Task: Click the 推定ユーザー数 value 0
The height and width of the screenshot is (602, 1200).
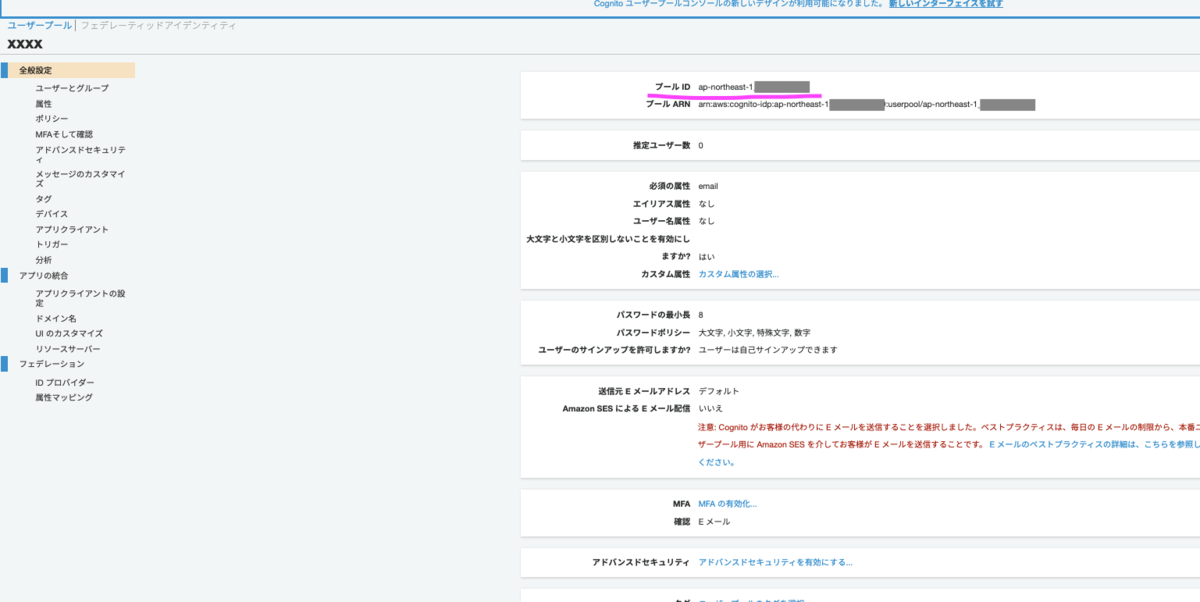Action: pyautogui.click(x=701, y=145)
